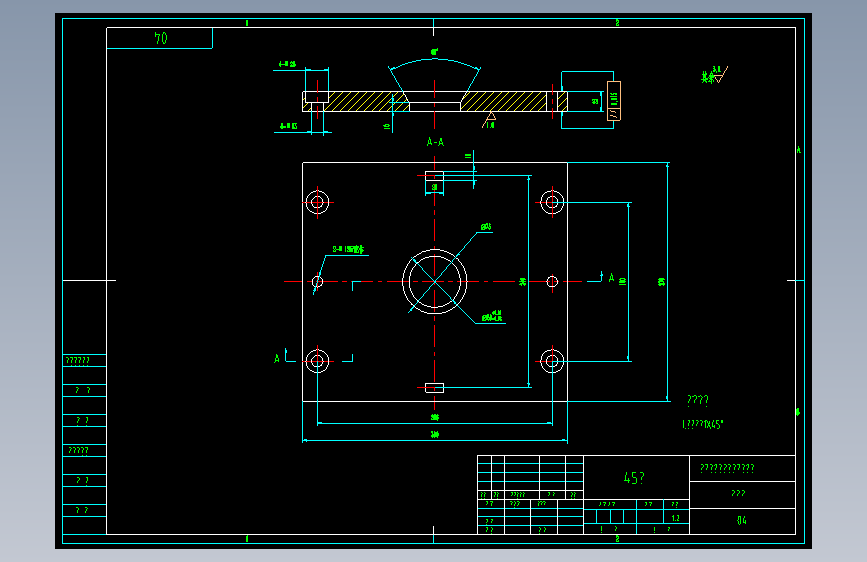Select the diameter leader text upper-right of center circle
867x562 pixels.
click(x=486, y=227)
